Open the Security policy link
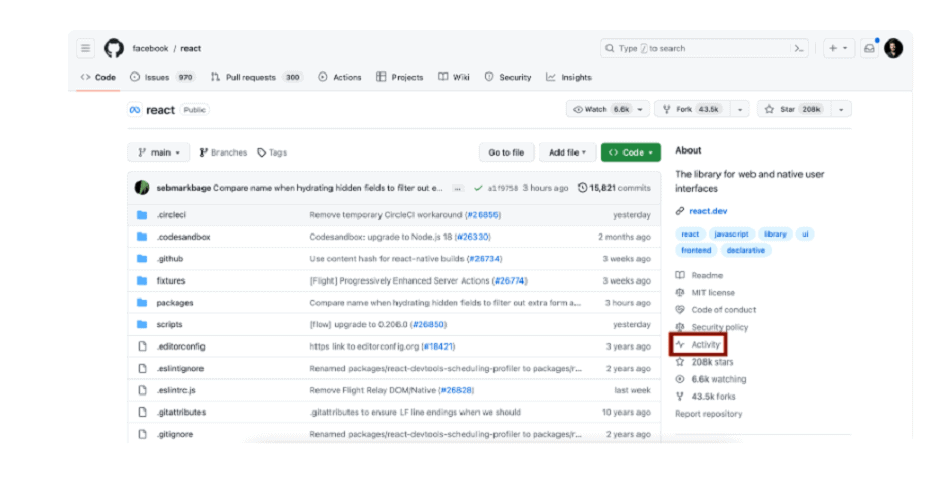The width and height of the screenshot is (939, 500). [711, 328]
